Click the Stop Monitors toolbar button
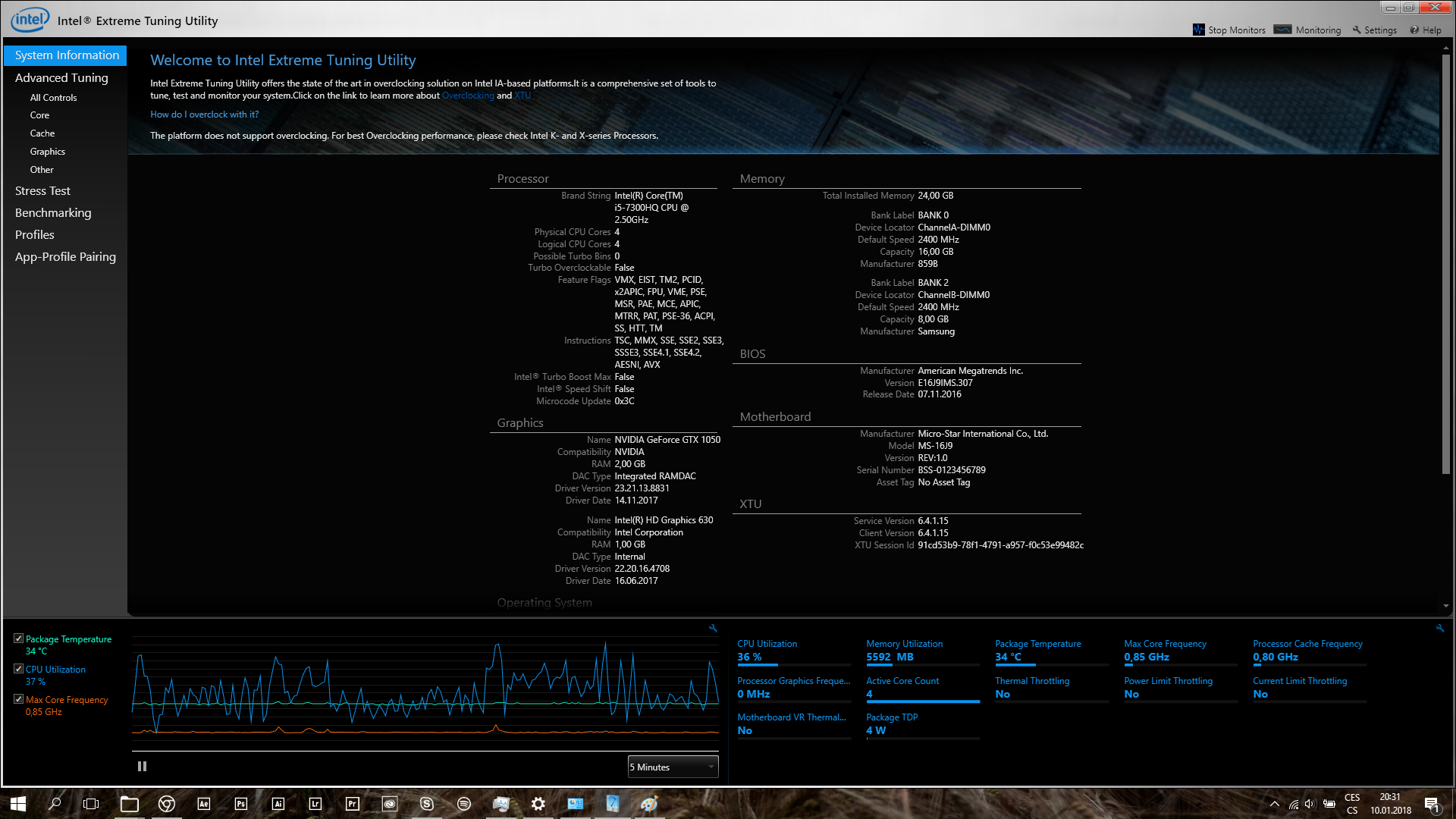The height and width of the screenshot is (819, 1456). pos(1228,30)
